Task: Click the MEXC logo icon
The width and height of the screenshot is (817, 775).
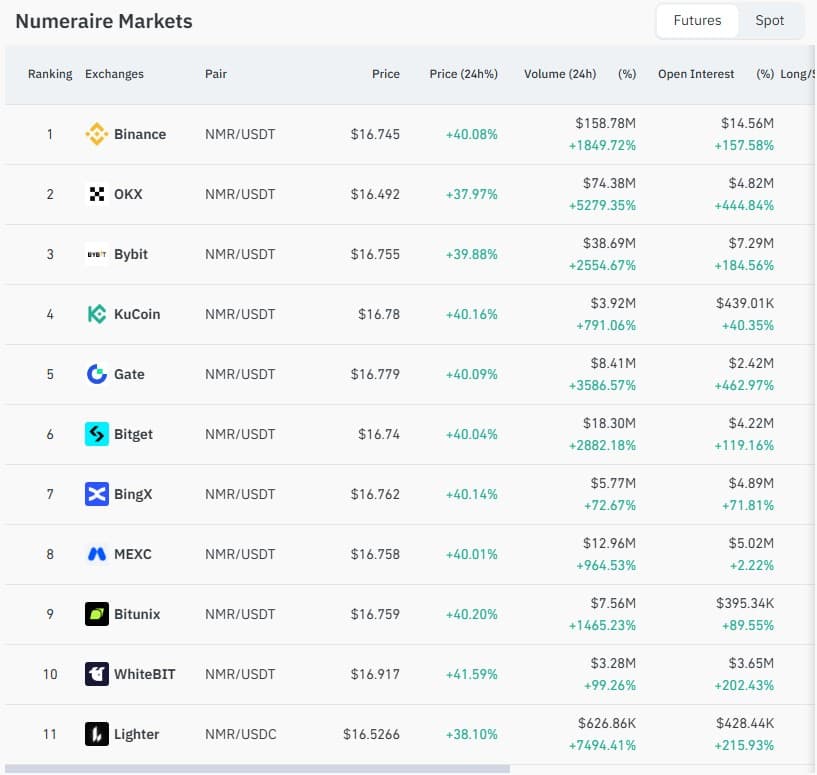Action: [97, 554]
